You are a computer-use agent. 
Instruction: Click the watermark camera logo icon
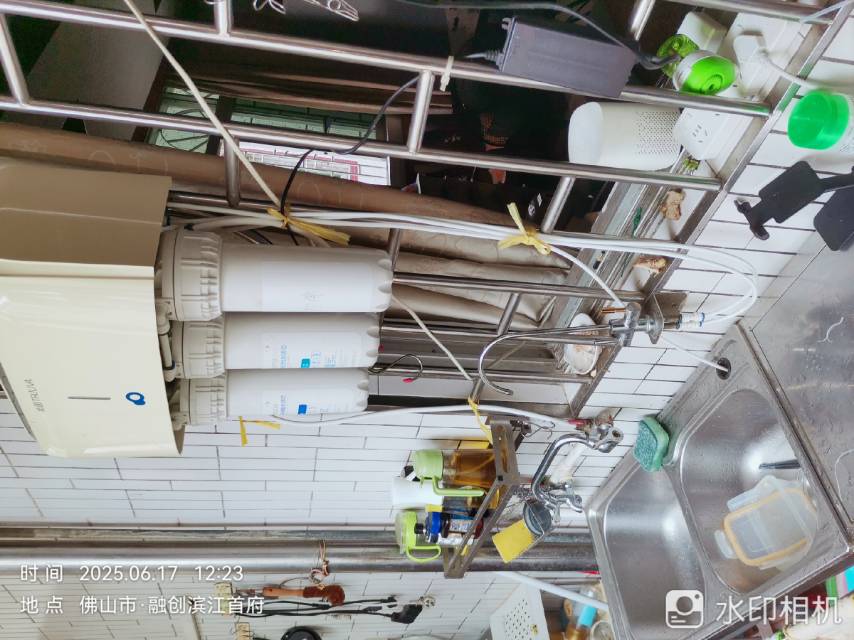point(684,608)
